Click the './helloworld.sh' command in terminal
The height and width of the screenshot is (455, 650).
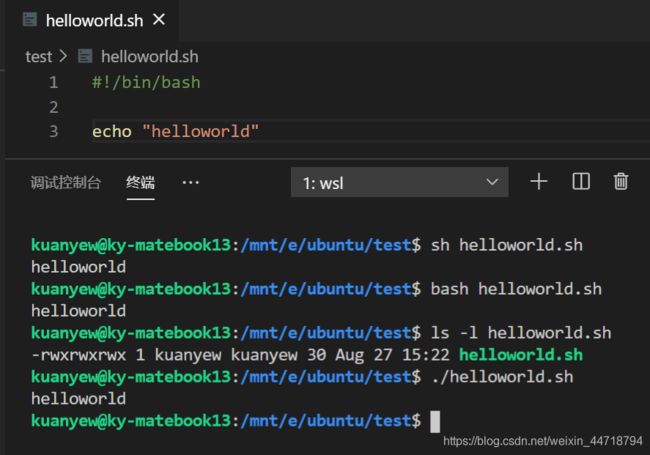point(502,377)
